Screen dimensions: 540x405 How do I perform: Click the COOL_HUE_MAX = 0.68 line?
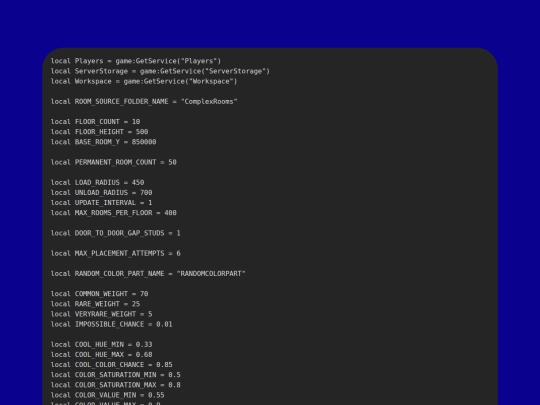pyautogui.click(x=102, y=355)
